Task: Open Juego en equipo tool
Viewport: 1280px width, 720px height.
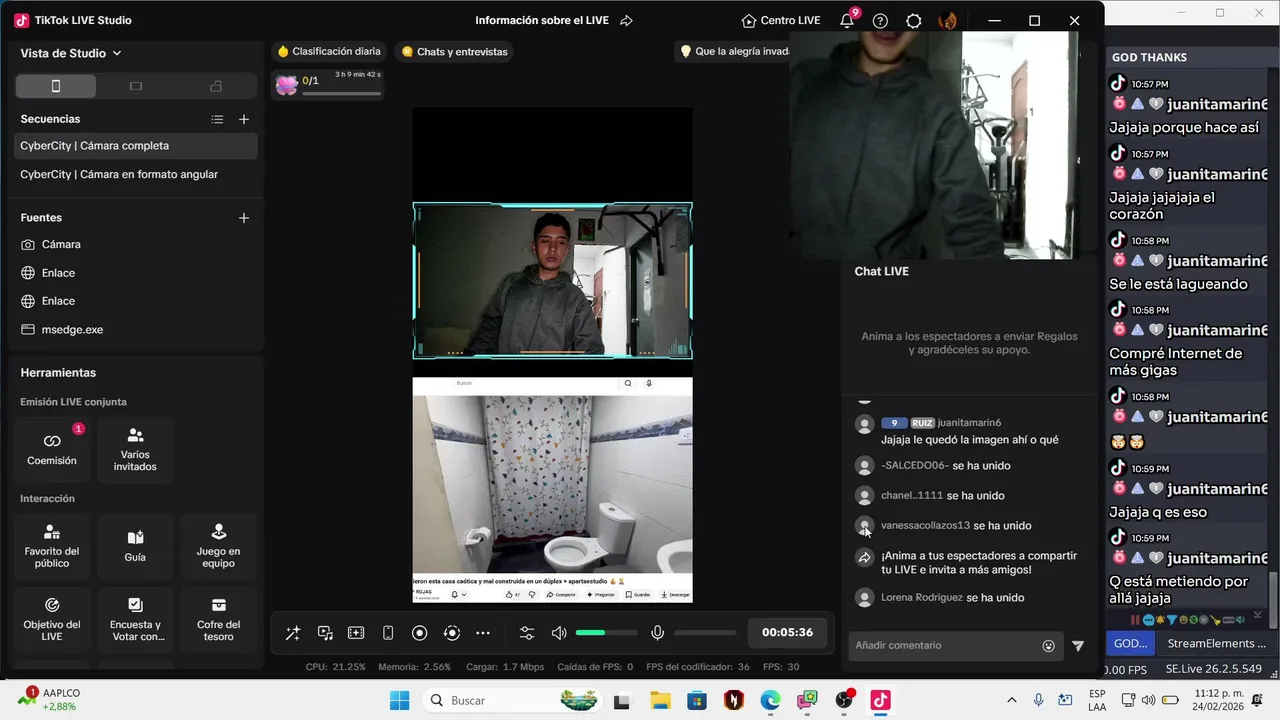Action: point(218,547)
